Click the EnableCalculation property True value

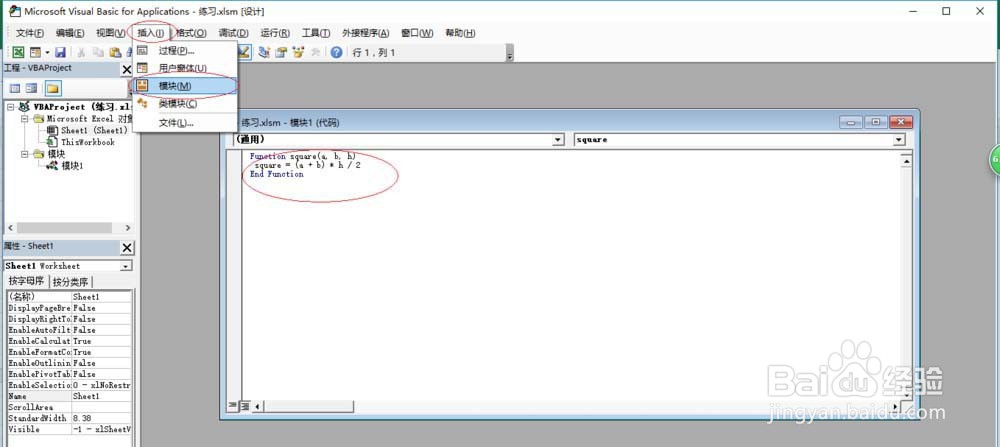101,341
